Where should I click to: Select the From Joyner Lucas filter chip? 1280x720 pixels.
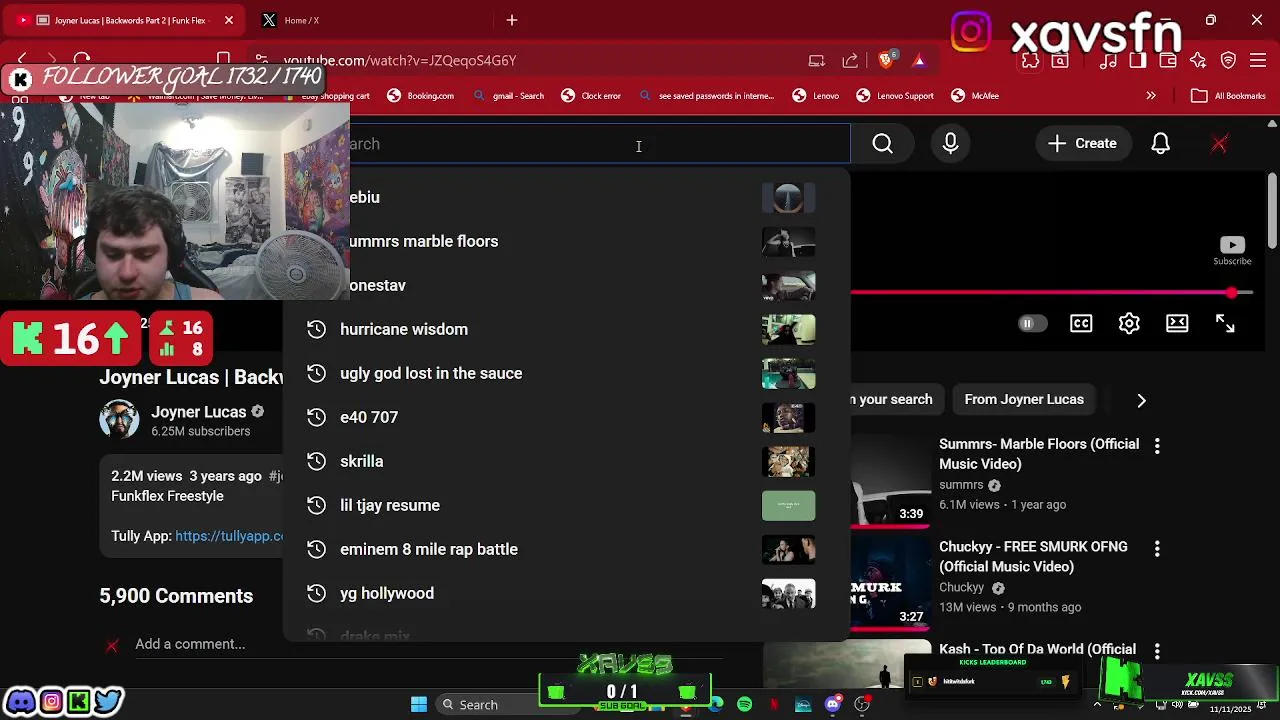coord(1024,399)
